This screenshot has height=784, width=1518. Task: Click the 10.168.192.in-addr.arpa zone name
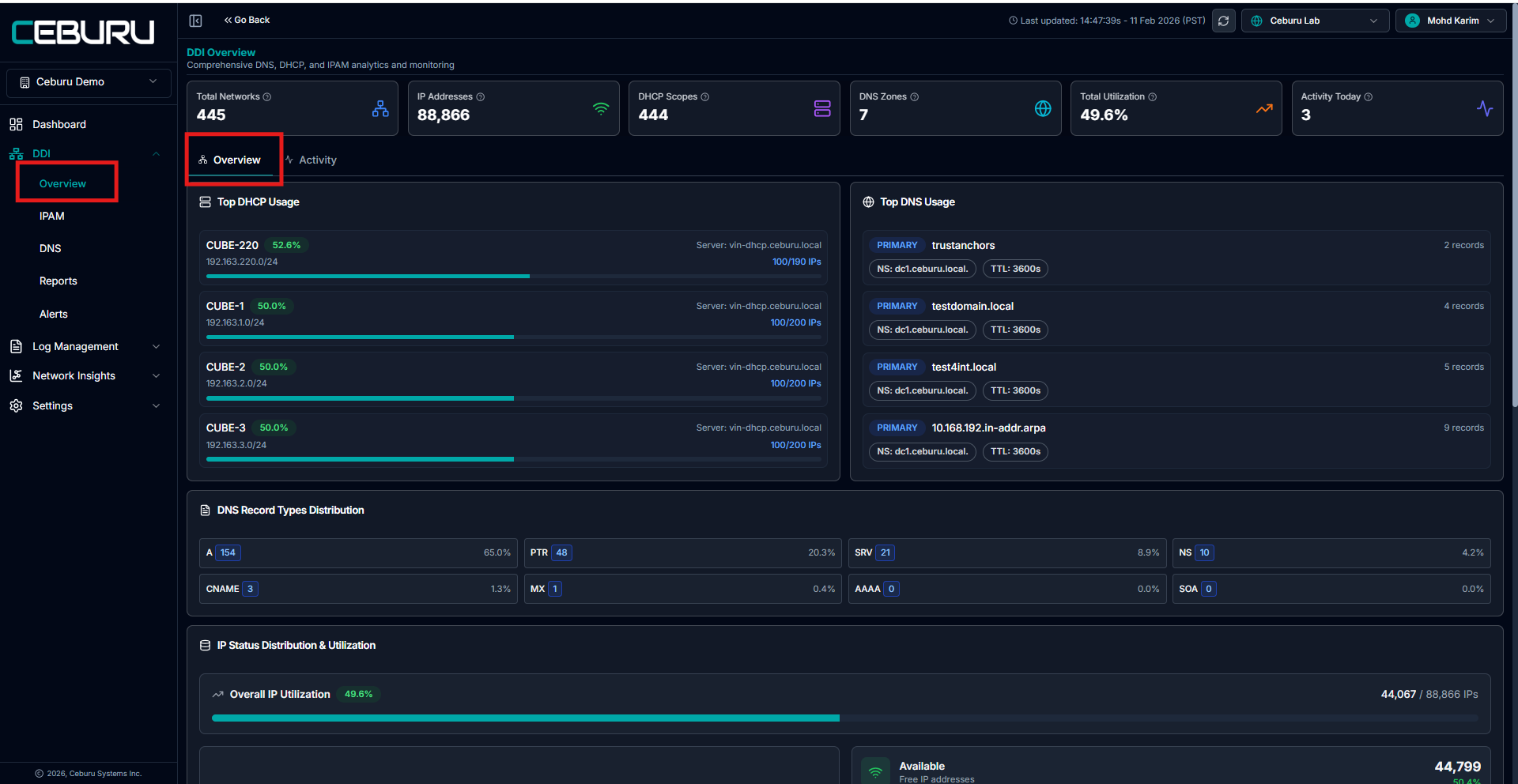[988, 428]
